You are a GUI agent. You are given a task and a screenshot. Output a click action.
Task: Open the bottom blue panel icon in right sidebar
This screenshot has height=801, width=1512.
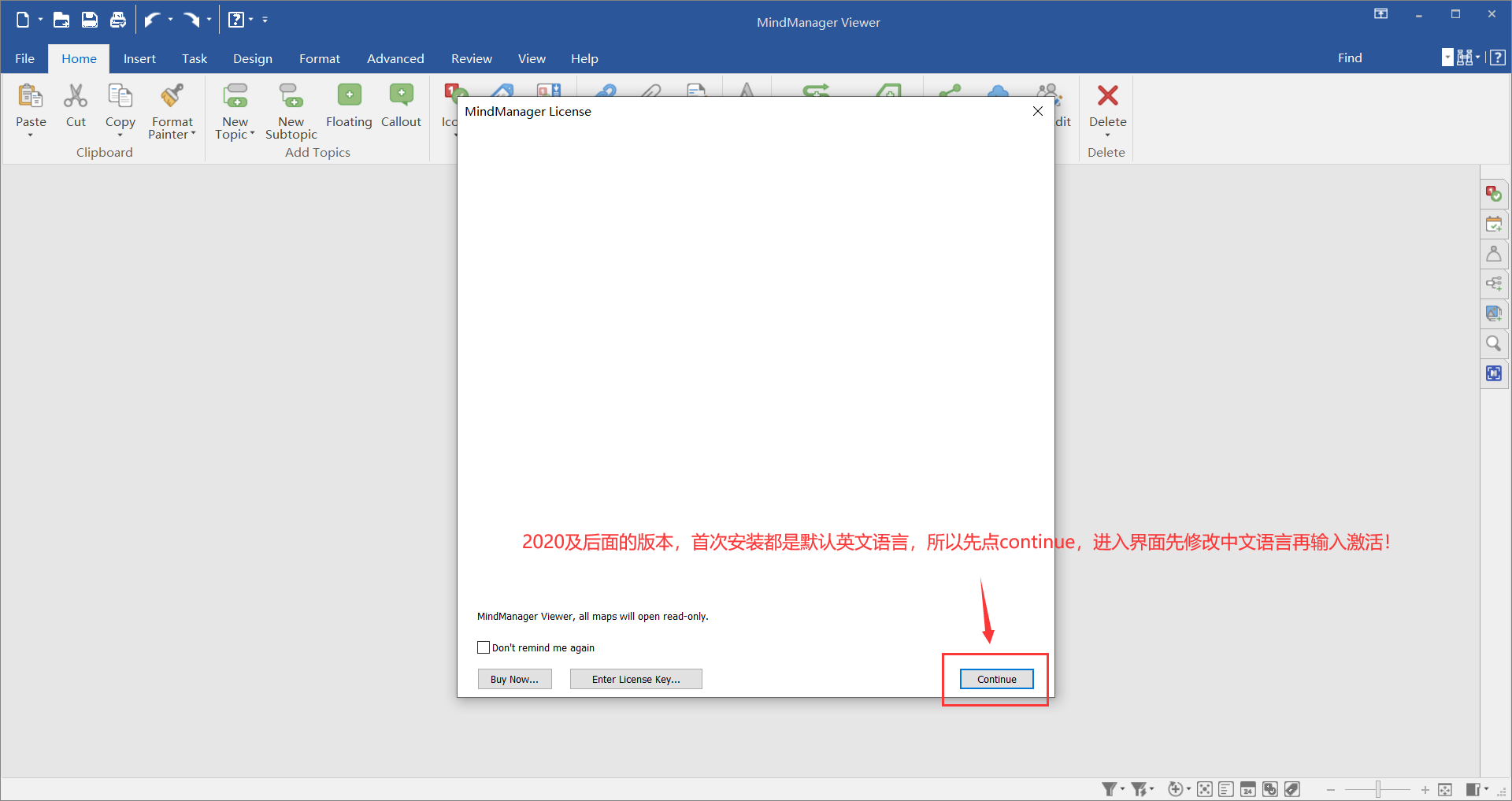(x=1494, y=373)
